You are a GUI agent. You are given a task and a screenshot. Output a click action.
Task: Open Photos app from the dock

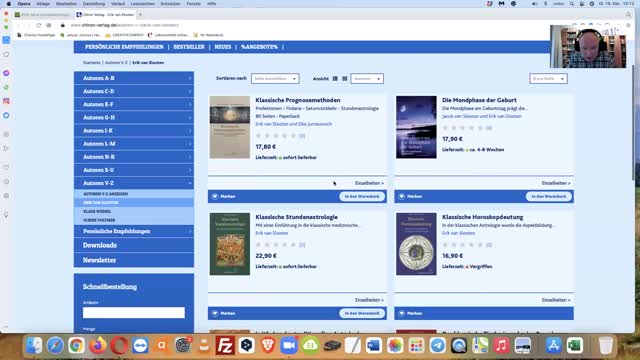pos(395,345)
